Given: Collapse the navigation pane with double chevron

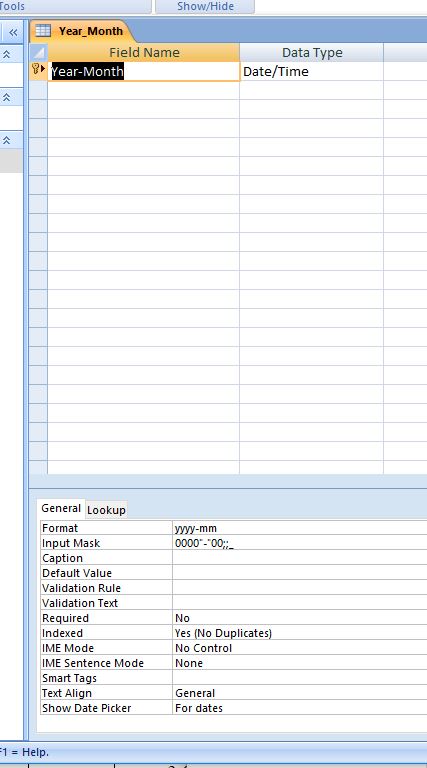Looking at the screenshot, I should [13, 32].
